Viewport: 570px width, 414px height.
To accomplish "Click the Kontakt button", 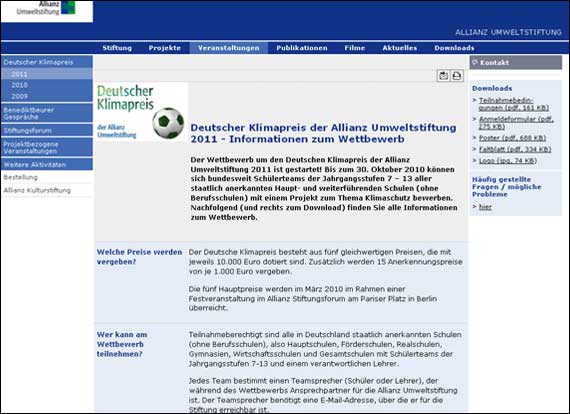I will (515, 63).
